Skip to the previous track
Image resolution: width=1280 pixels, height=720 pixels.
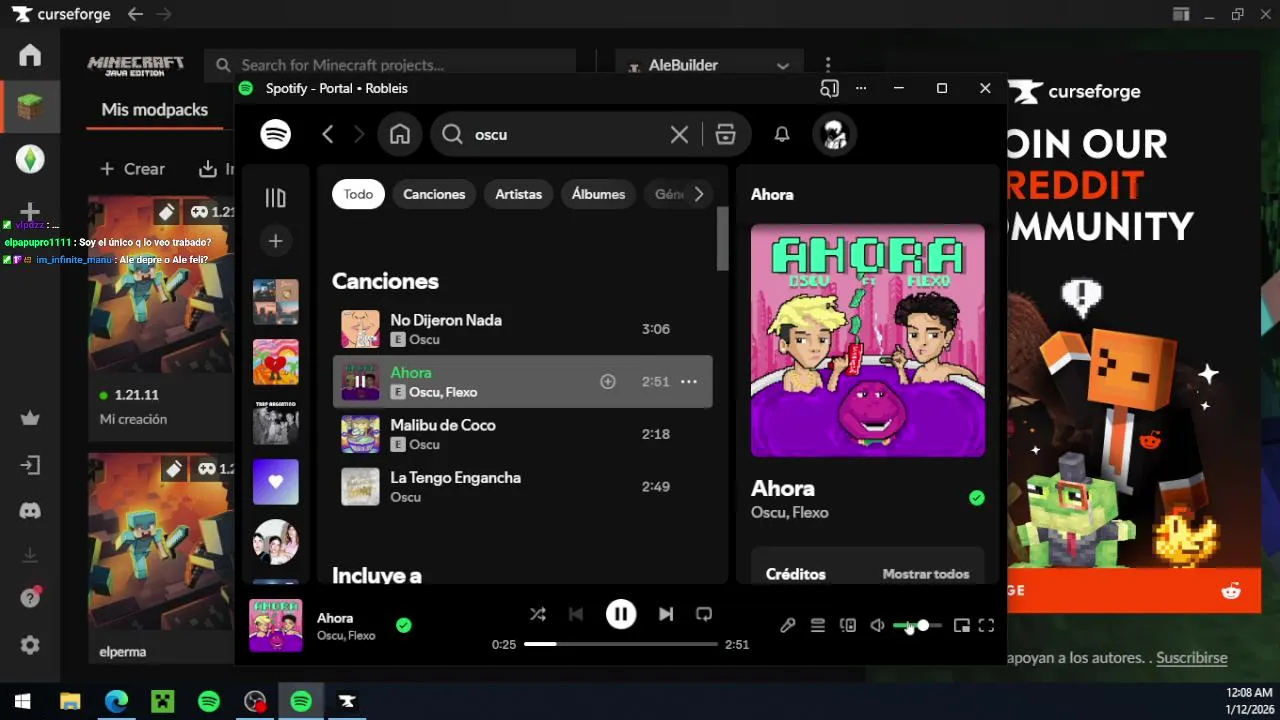tap(576, 614)
